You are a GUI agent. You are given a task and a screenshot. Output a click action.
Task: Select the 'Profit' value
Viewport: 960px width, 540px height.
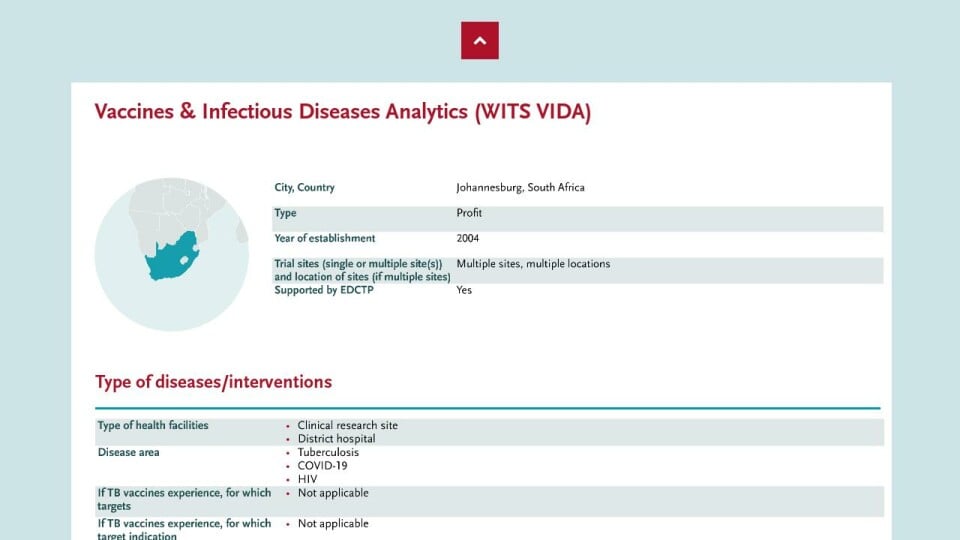469,213
